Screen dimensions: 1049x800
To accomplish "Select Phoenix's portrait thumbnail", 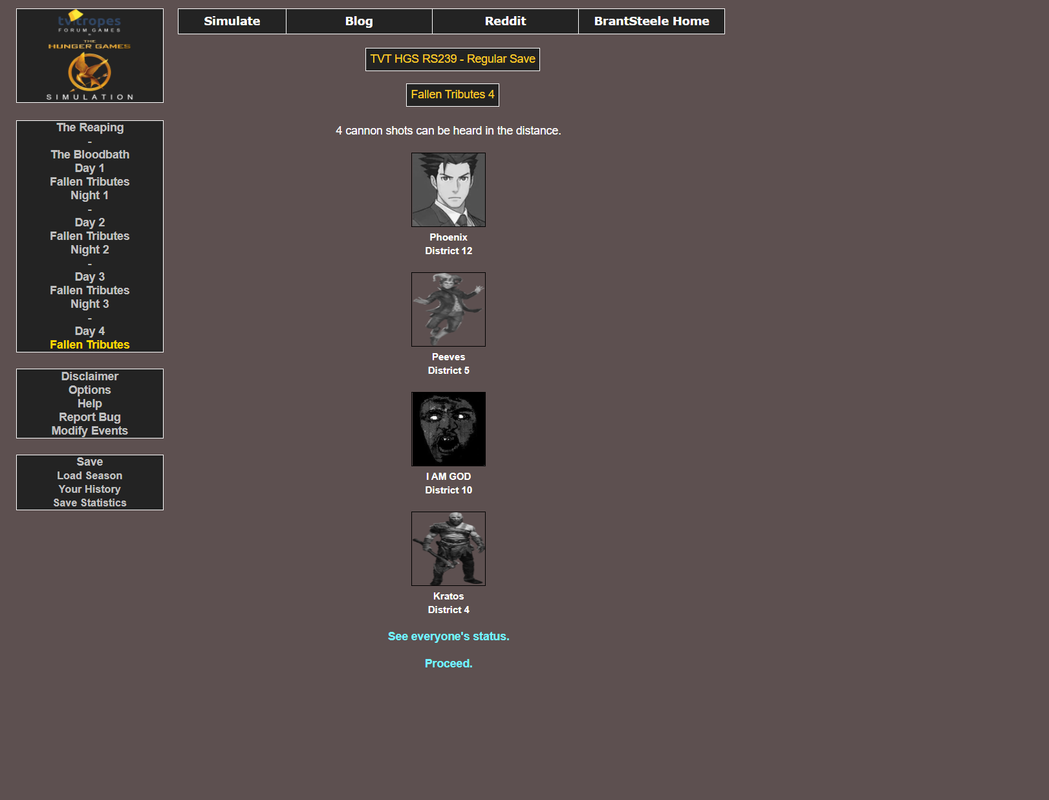I will [x=448, y=189].
